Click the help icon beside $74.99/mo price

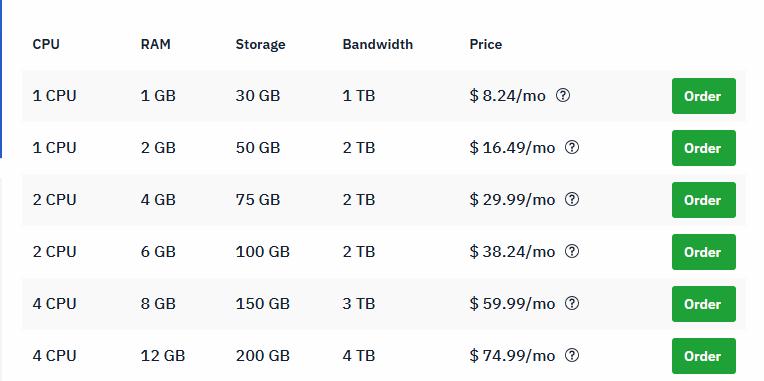point(572,356)
